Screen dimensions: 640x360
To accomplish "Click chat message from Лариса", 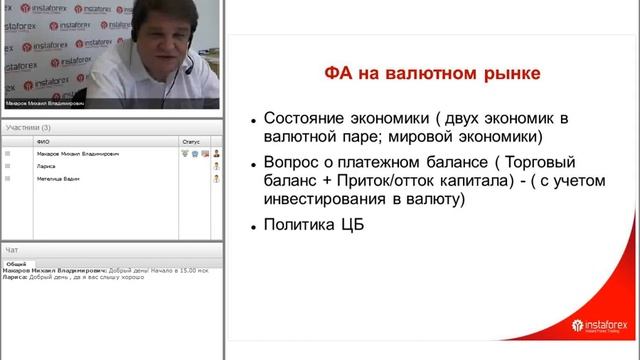I will pos(73,277).
